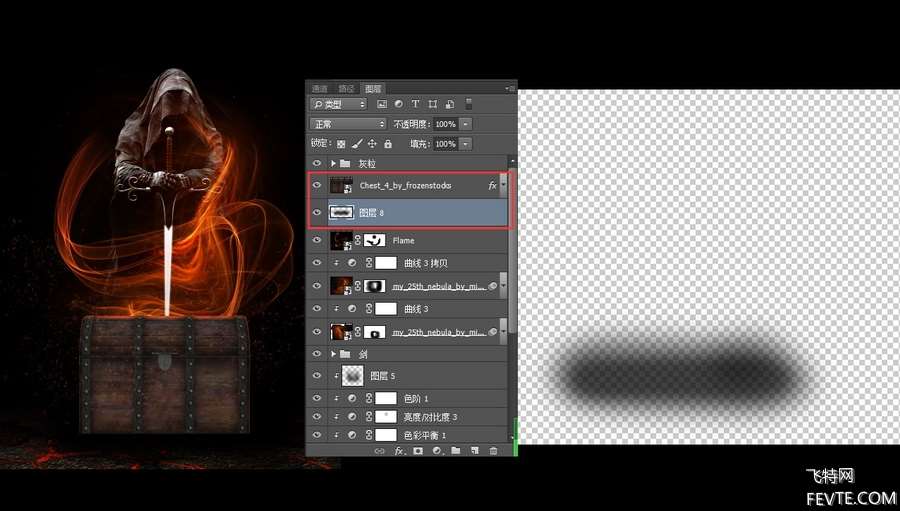Select the Chest_4_by_frozenstocks layer name
Screen dimensions: 900x511
405,185
